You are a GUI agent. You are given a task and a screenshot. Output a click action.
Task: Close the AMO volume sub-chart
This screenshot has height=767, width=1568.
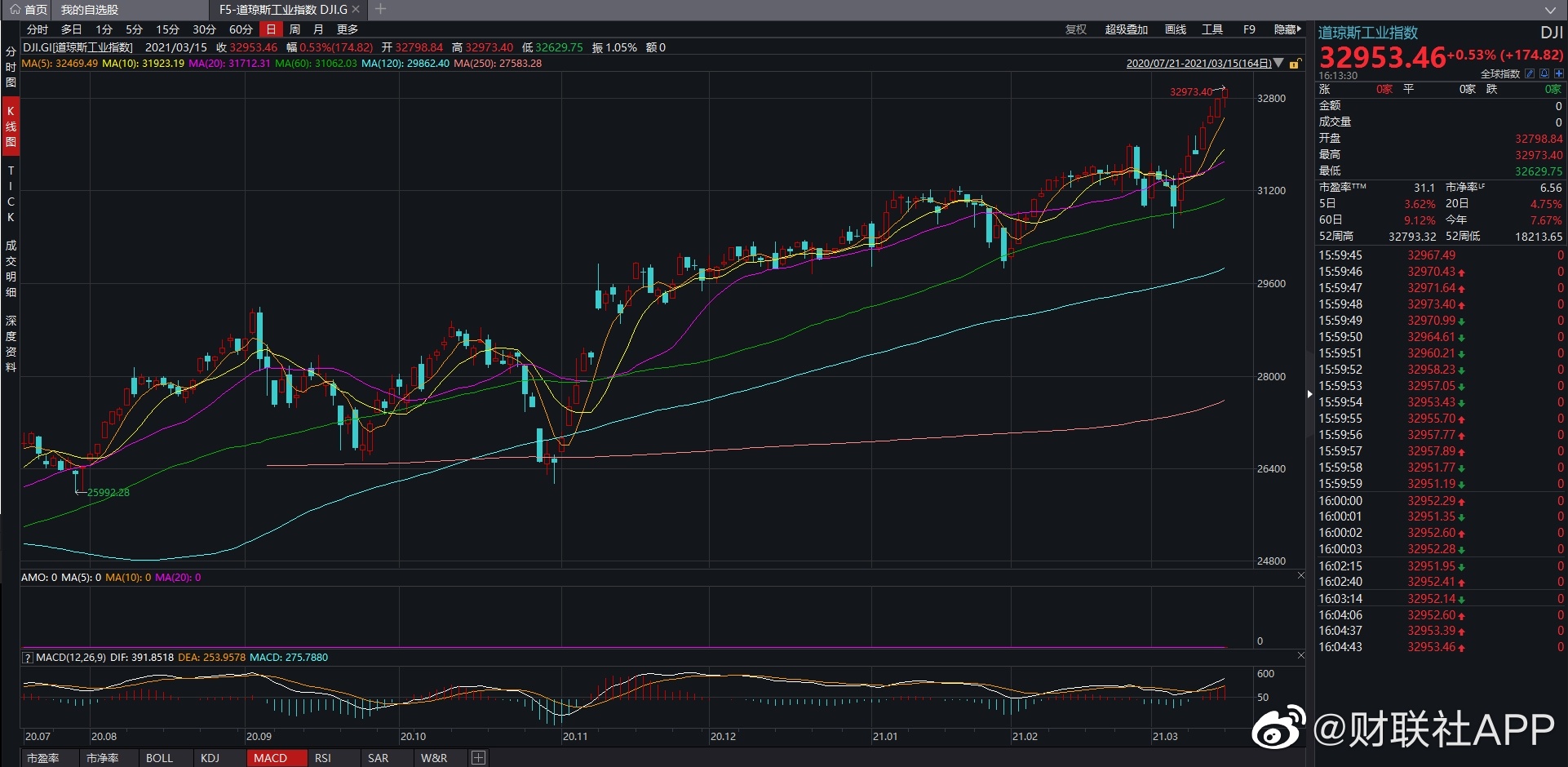tap(1300, 576)
